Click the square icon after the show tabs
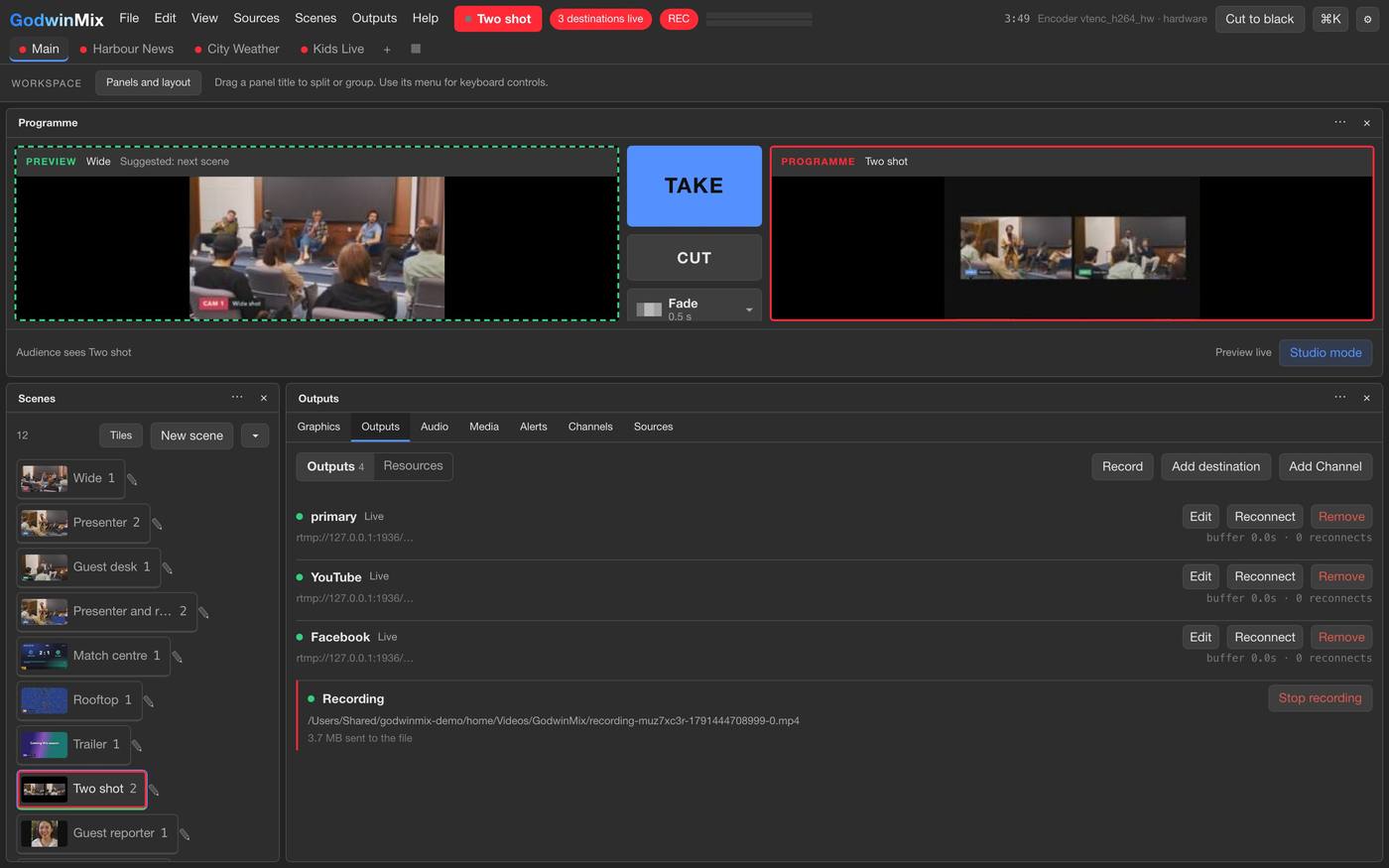The height and width of the screenshot is (868, 1389). point(416,49)
